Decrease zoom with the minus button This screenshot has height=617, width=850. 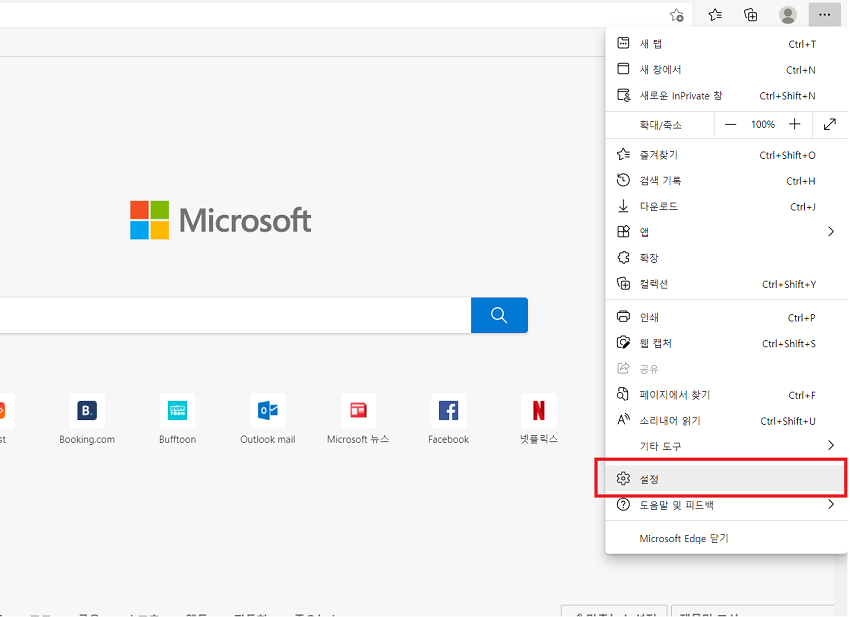730,125
